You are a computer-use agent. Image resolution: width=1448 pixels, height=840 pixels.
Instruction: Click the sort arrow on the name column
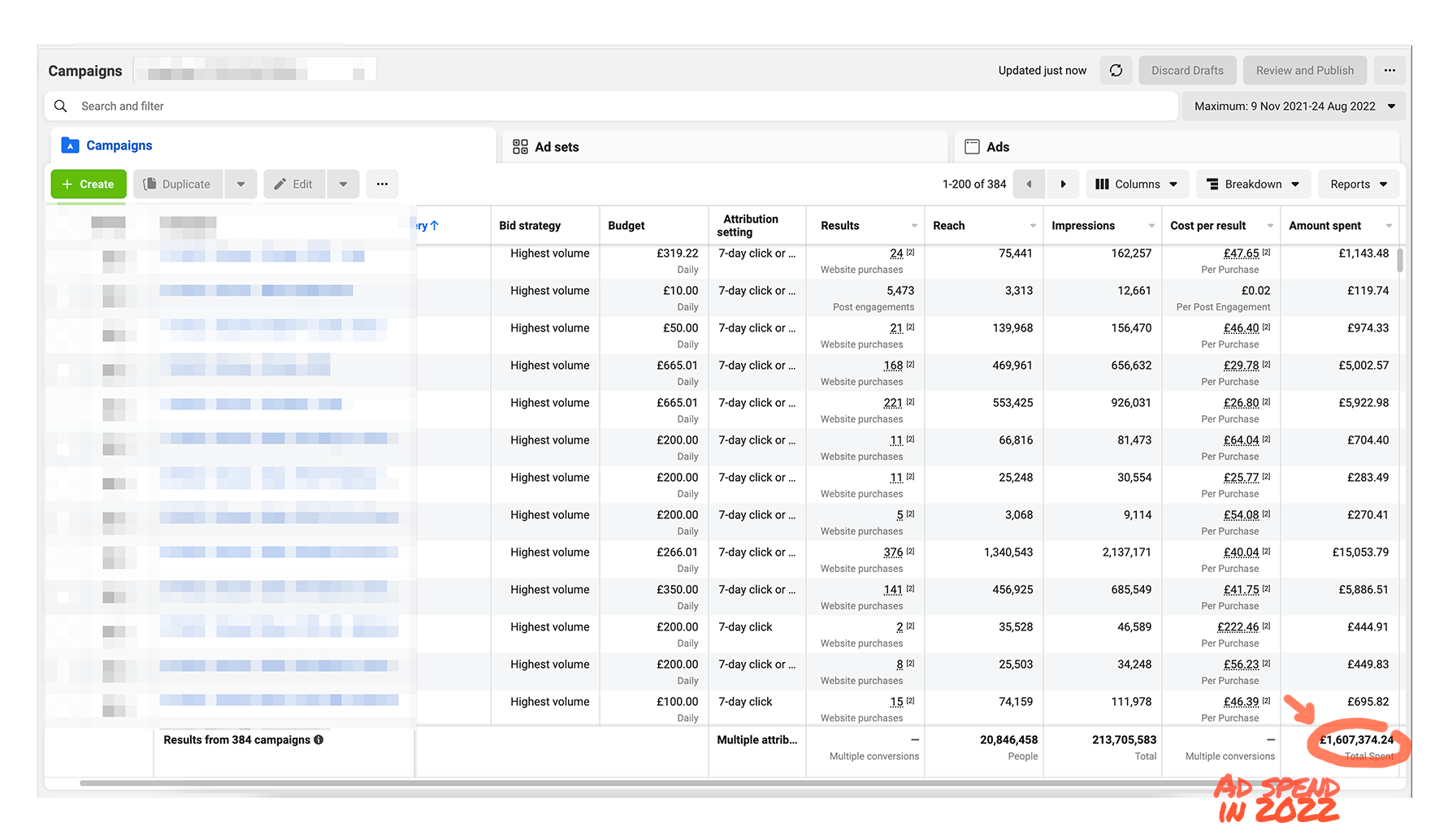(434, 226)
